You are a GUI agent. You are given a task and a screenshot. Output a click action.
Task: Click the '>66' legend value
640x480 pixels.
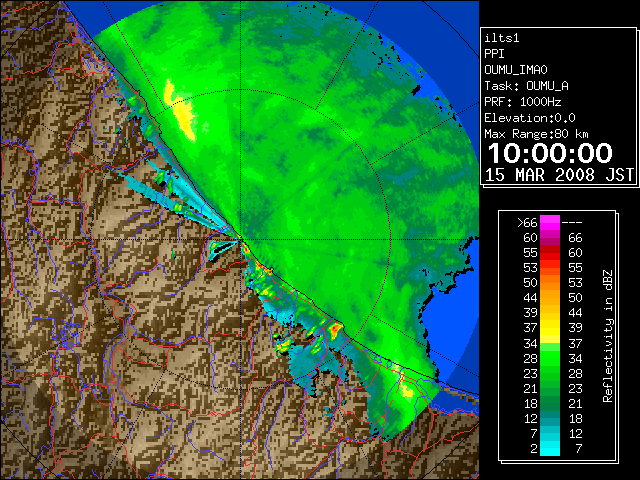pos(527,223)
